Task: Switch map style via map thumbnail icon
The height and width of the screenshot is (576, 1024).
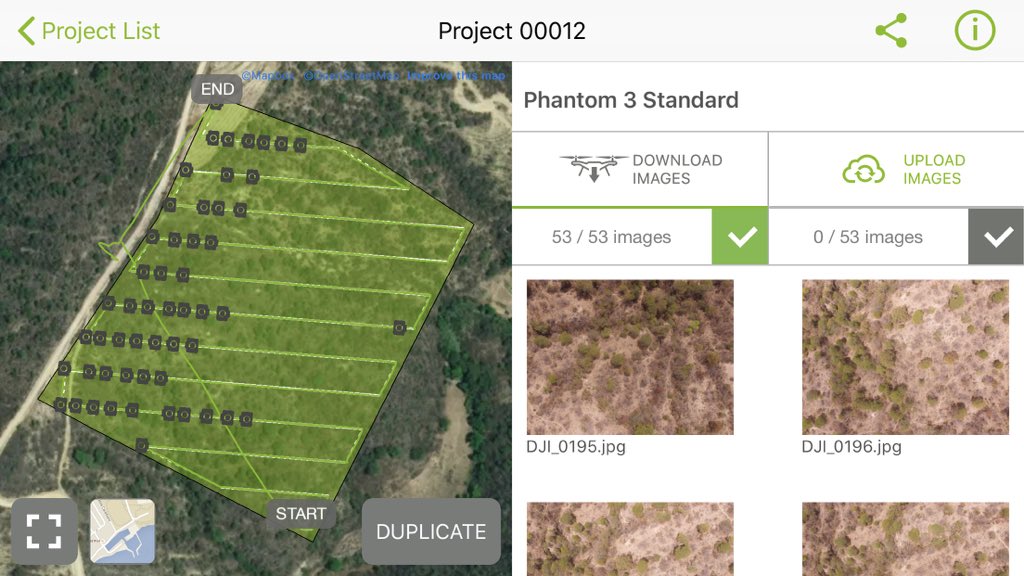Action: (123, 531)
